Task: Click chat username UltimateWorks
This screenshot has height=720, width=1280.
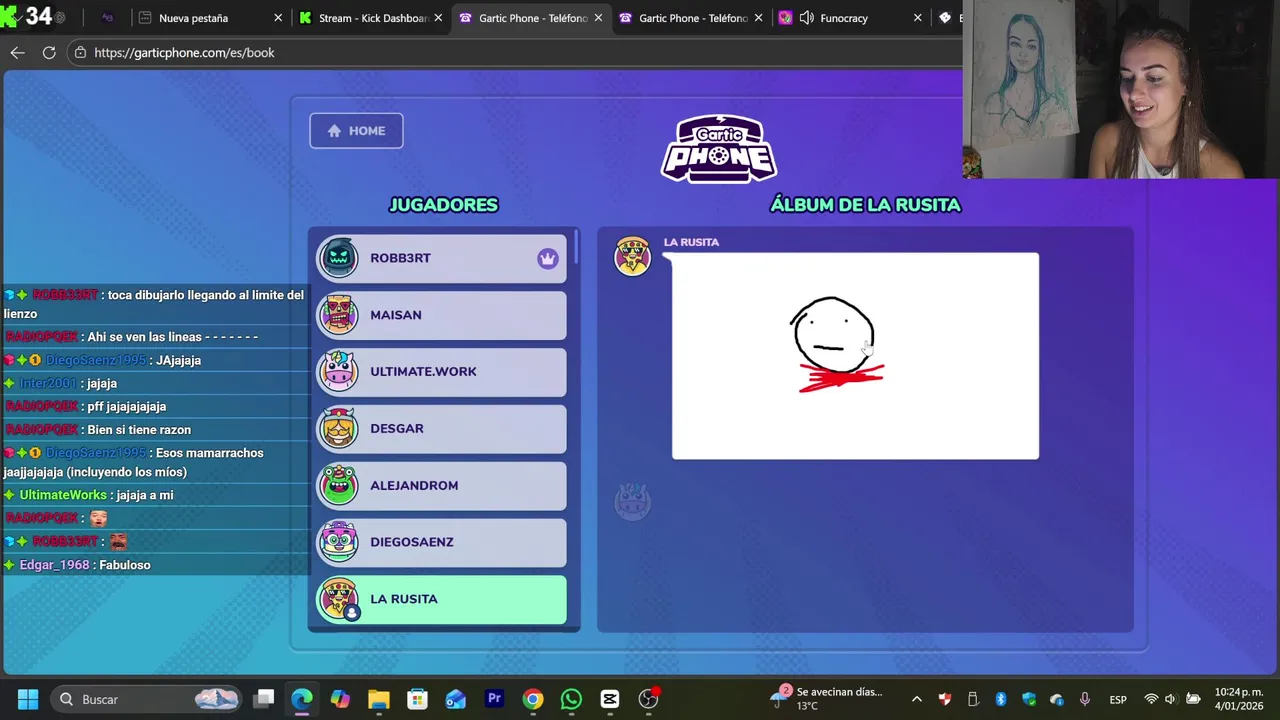Action: pos(62,495)
